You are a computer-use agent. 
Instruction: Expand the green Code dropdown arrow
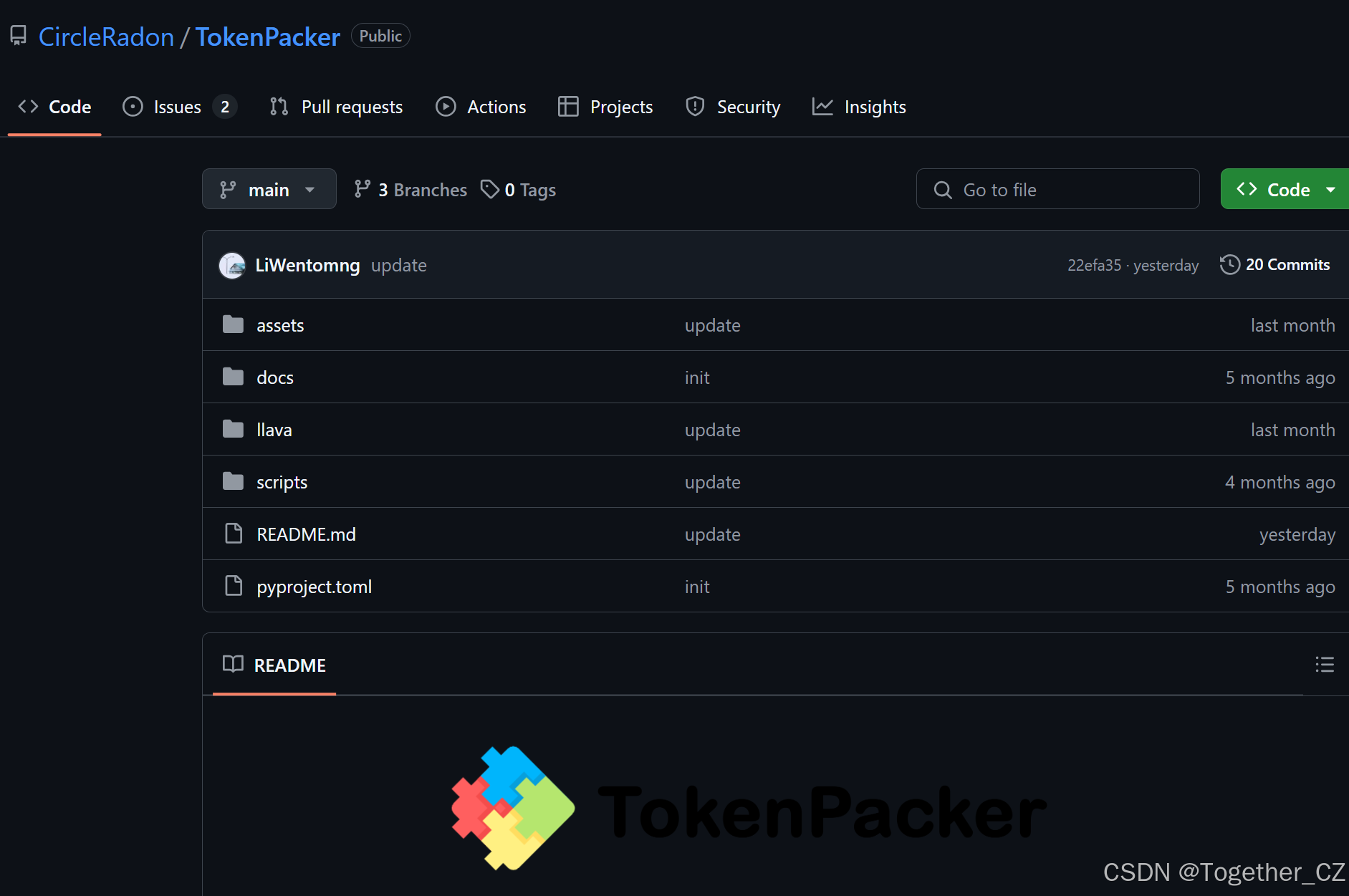[x=1332, y=189]
